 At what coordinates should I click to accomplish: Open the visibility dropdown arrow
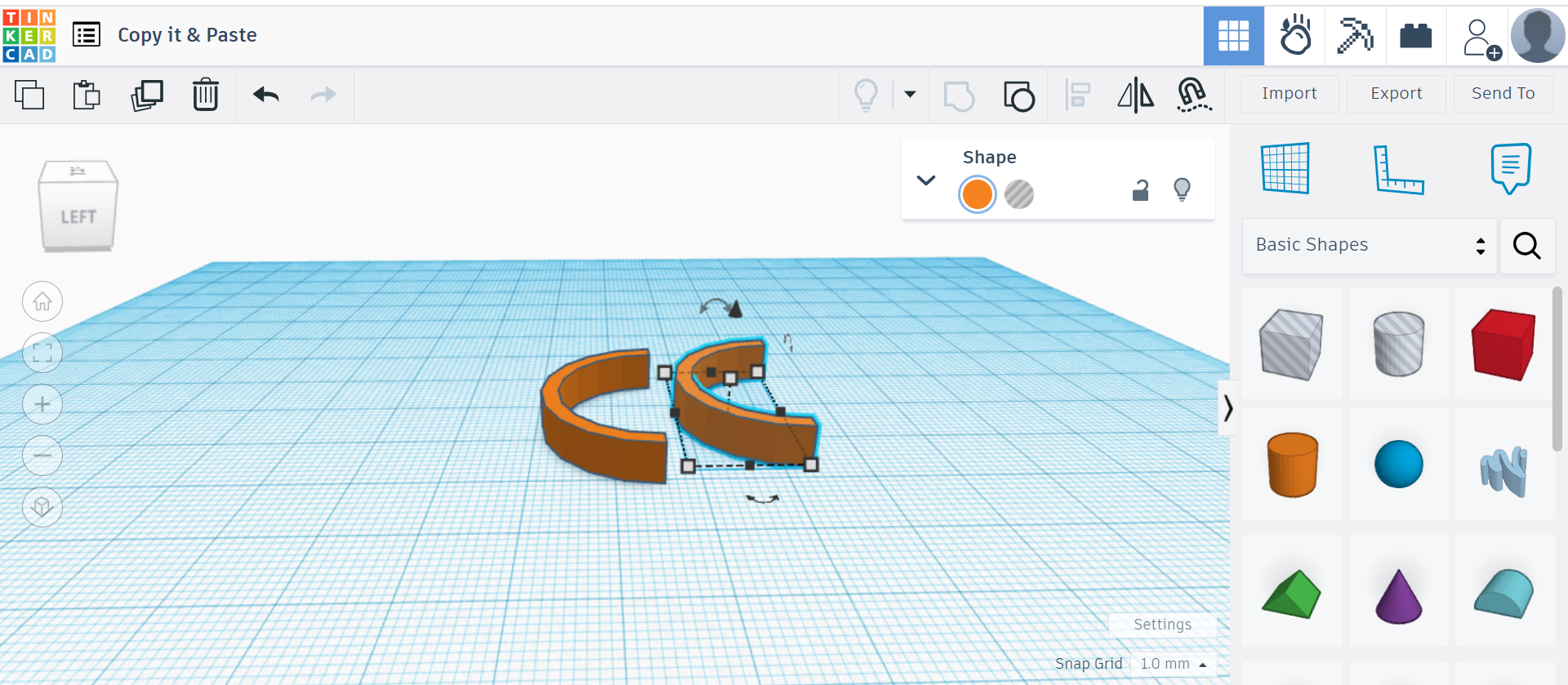pyautogui.click(x=910, y=94)
